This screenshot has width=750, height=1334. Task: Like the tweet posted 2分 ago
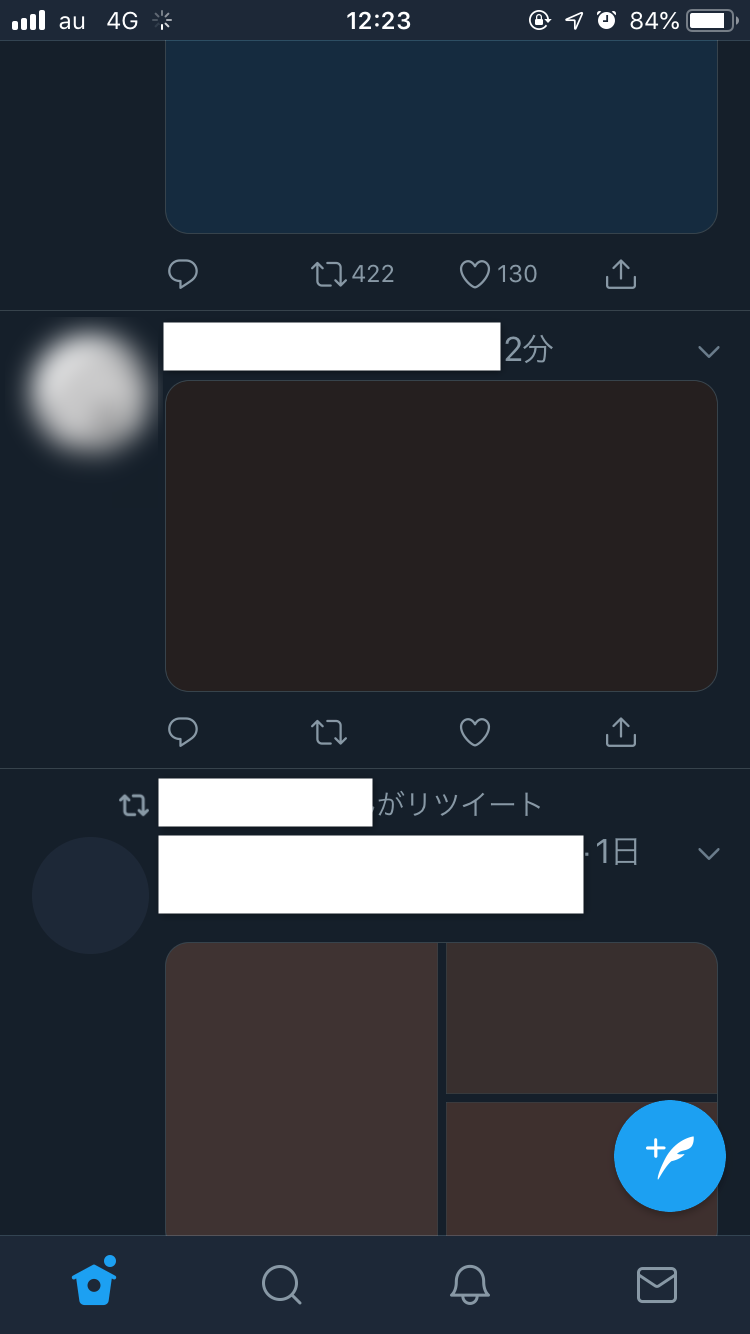coord(475,733)
